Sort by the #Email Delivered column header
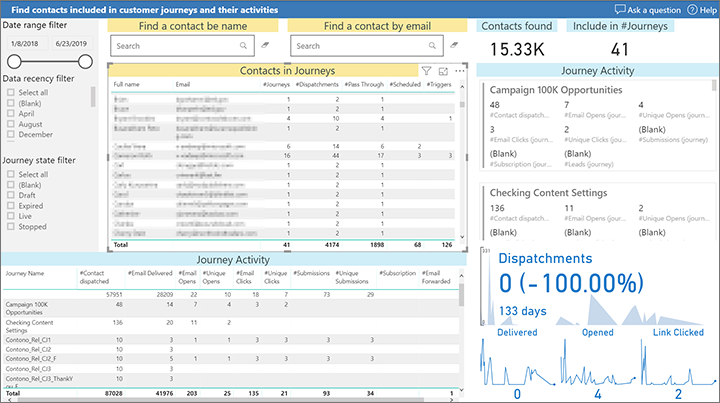This screenshot has width=720, height=403. coord(150,273)
